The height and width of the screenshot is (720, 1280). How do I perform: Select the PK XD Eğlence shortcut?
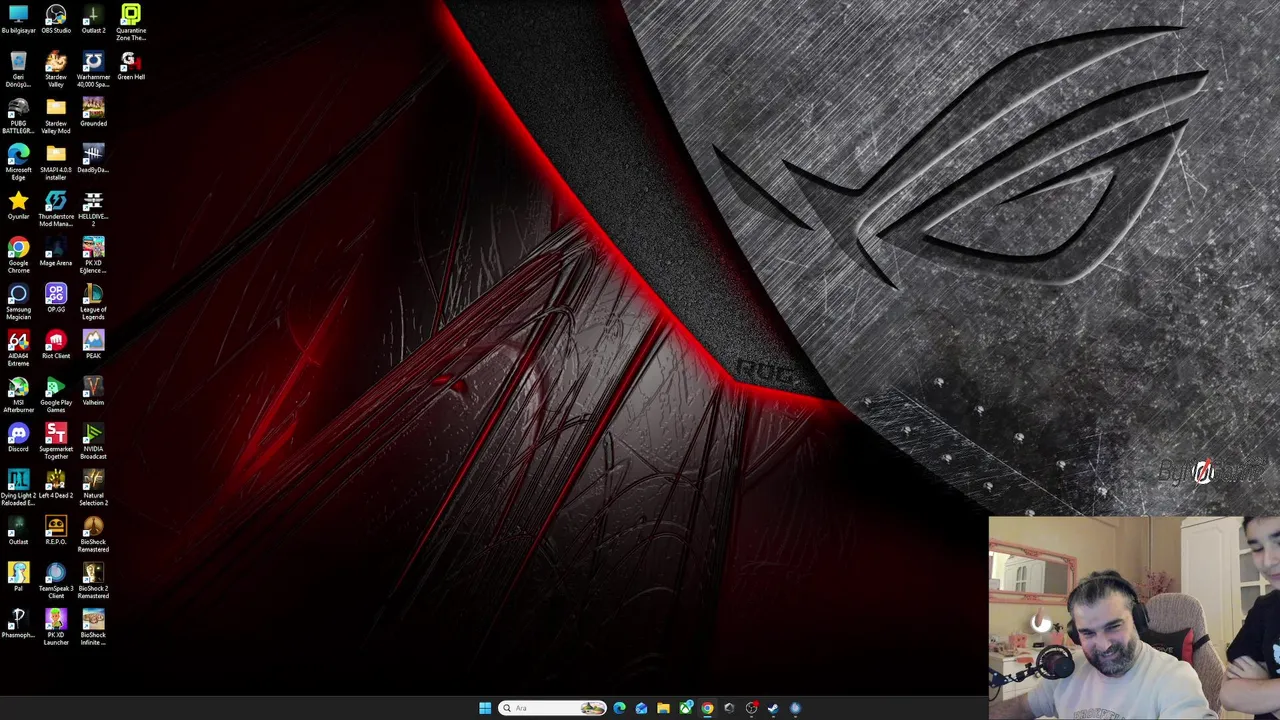click(93, 255)
